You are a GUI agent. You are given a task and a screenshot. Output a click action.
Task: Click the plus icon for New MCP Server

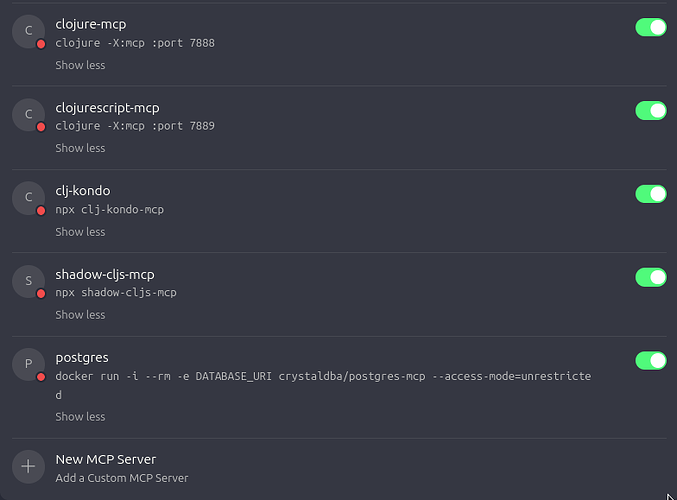[x=28, y=466]
